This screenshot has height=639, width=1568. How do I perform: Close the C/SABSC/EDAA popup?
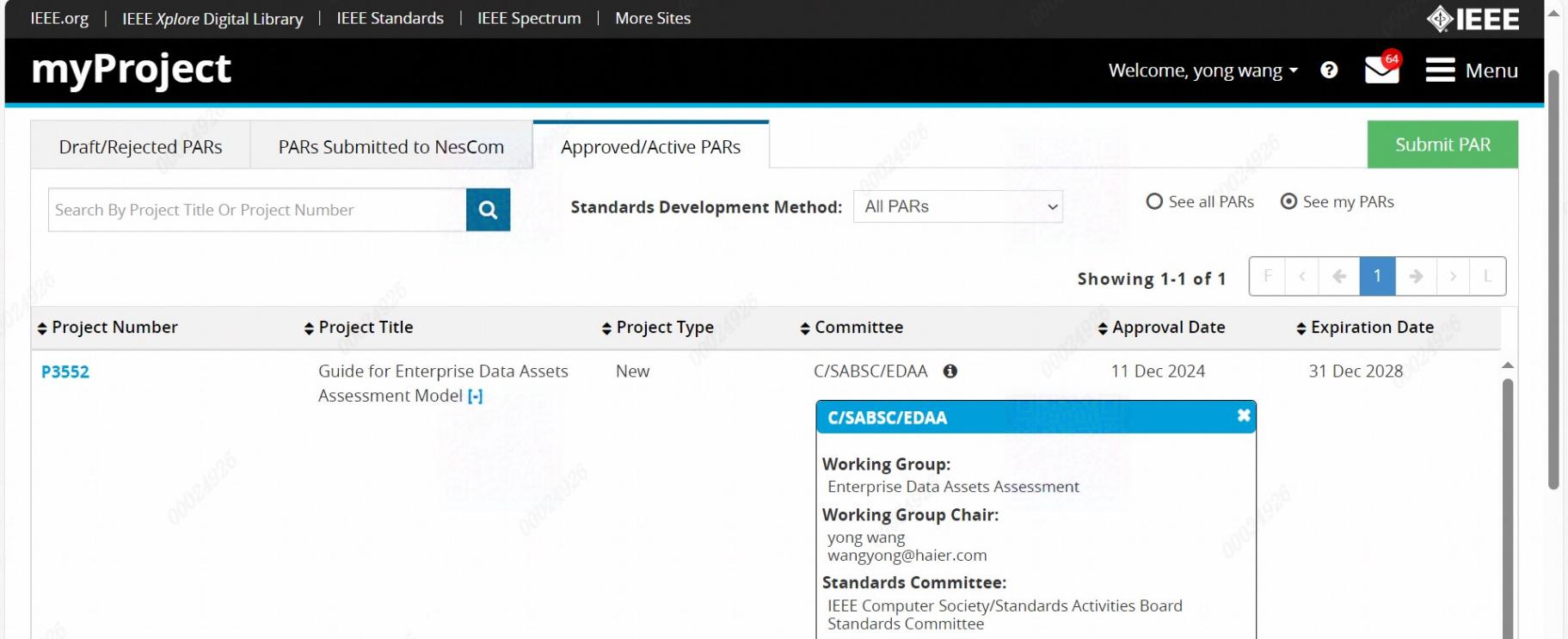[x=1243, y=416]
